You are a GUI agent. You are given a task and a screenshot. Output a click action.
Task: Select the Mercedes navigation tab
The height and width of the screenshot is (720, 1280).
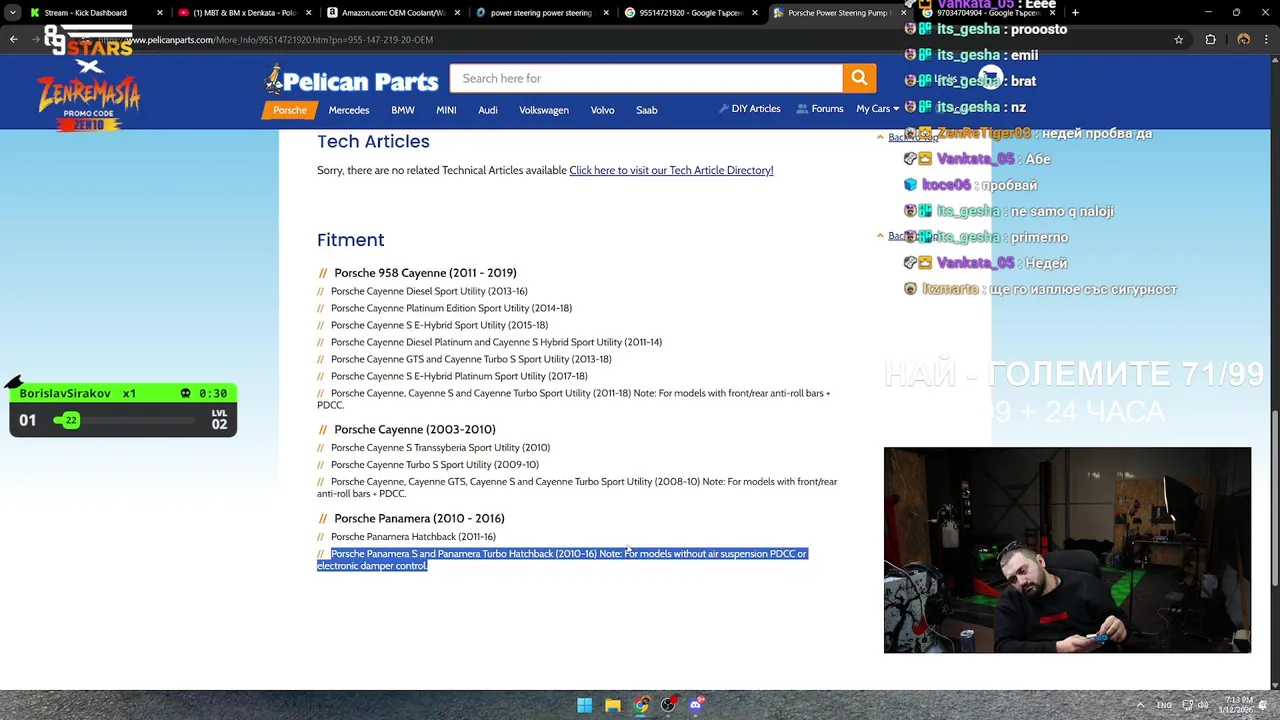[349, 110]
